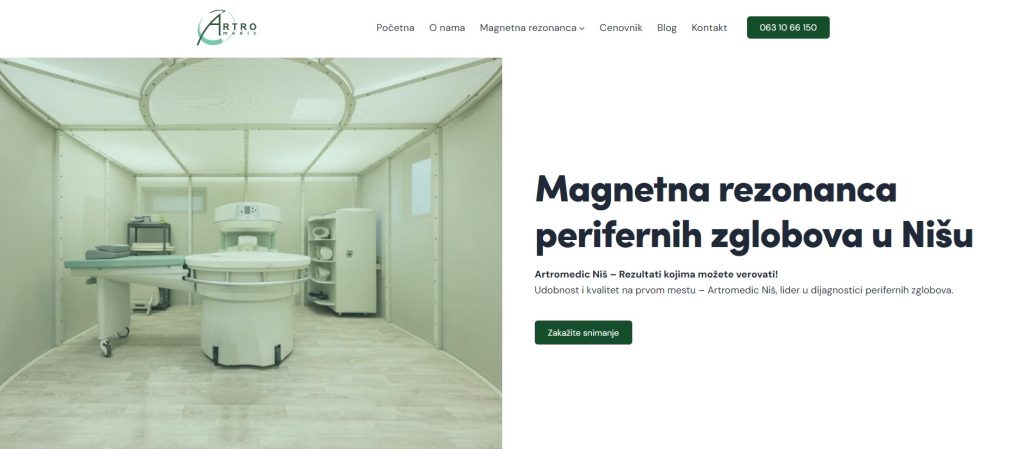Open the Početna page

coord(395,27)
